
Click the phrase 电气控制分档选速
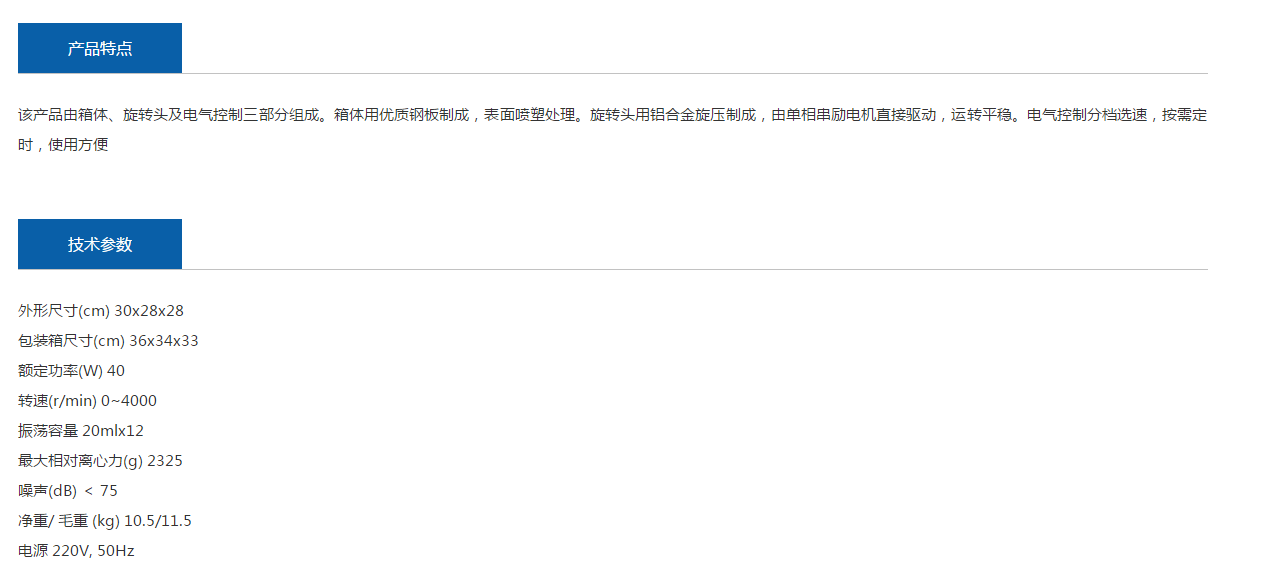coord(1087,115)
